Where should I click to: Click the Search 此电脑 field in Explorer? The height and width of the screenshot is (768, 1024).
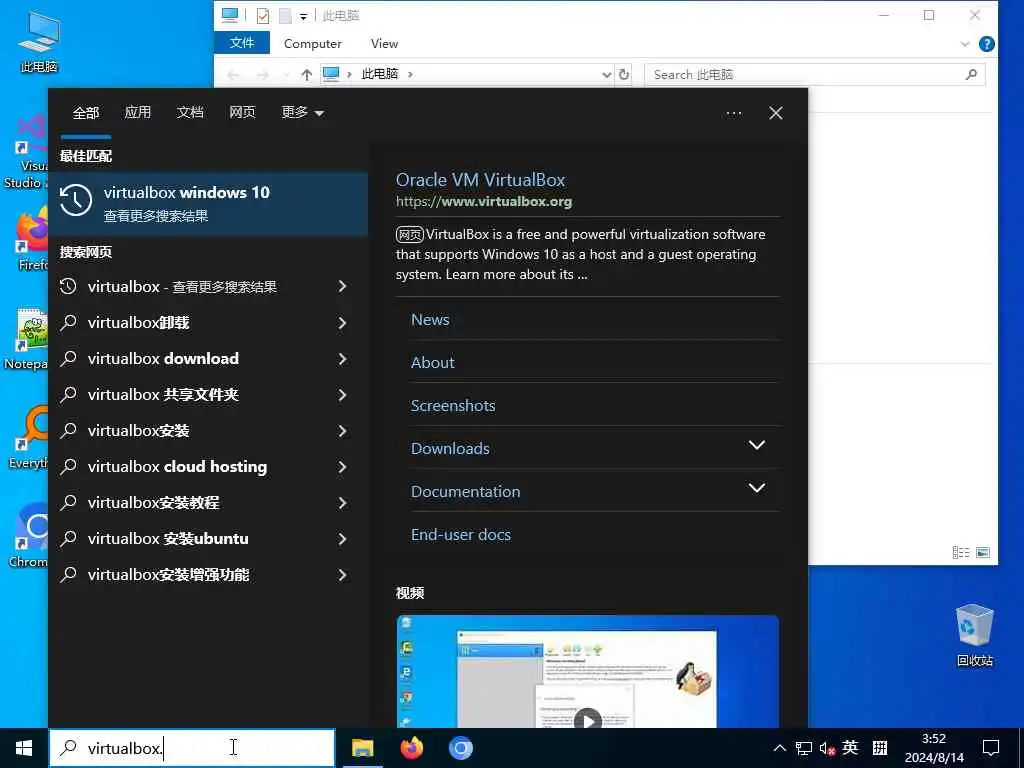point(814,74)
